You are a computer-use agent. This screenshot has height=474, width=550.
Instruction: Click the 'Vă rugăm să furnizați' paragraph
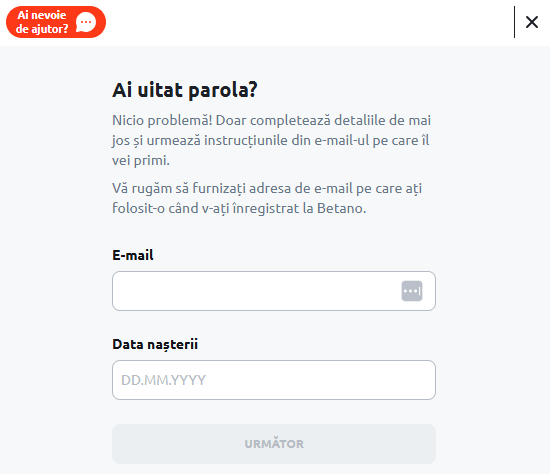(x=267, y=198)
